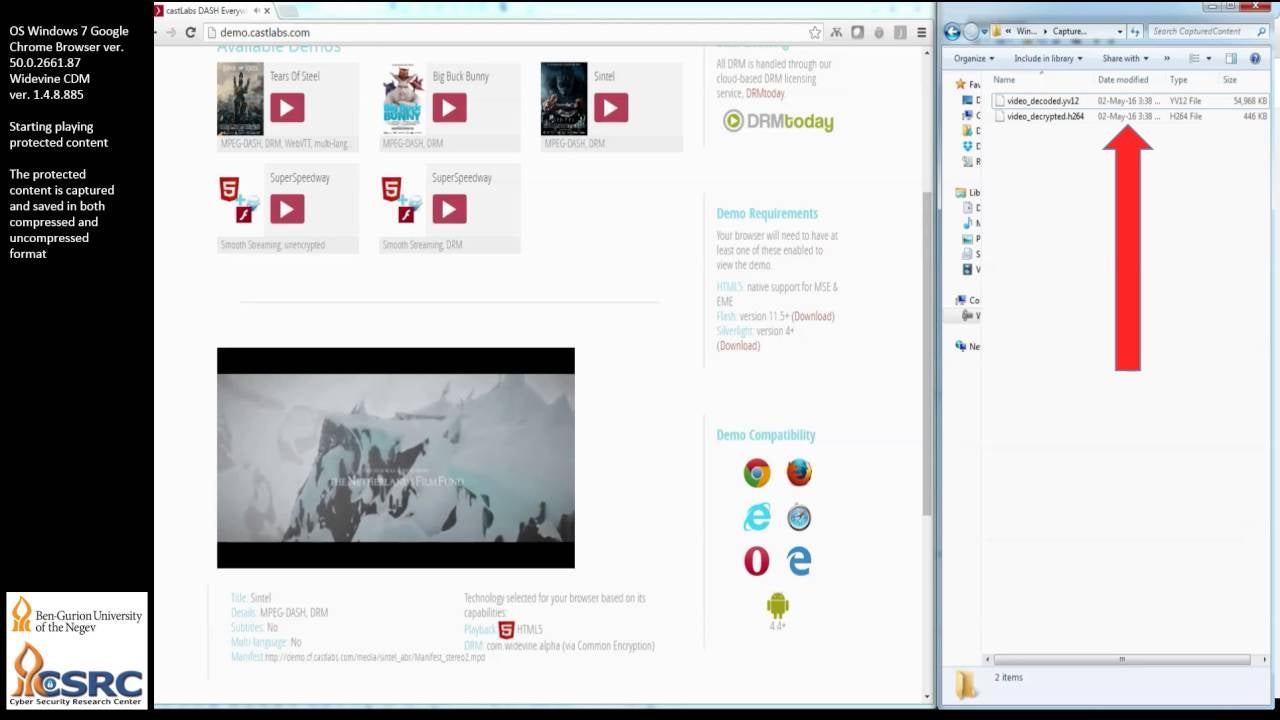Open the Share with dropdown
Image resolution: width=1280 pixels, height=720 pixels.
click(1125, 59)
